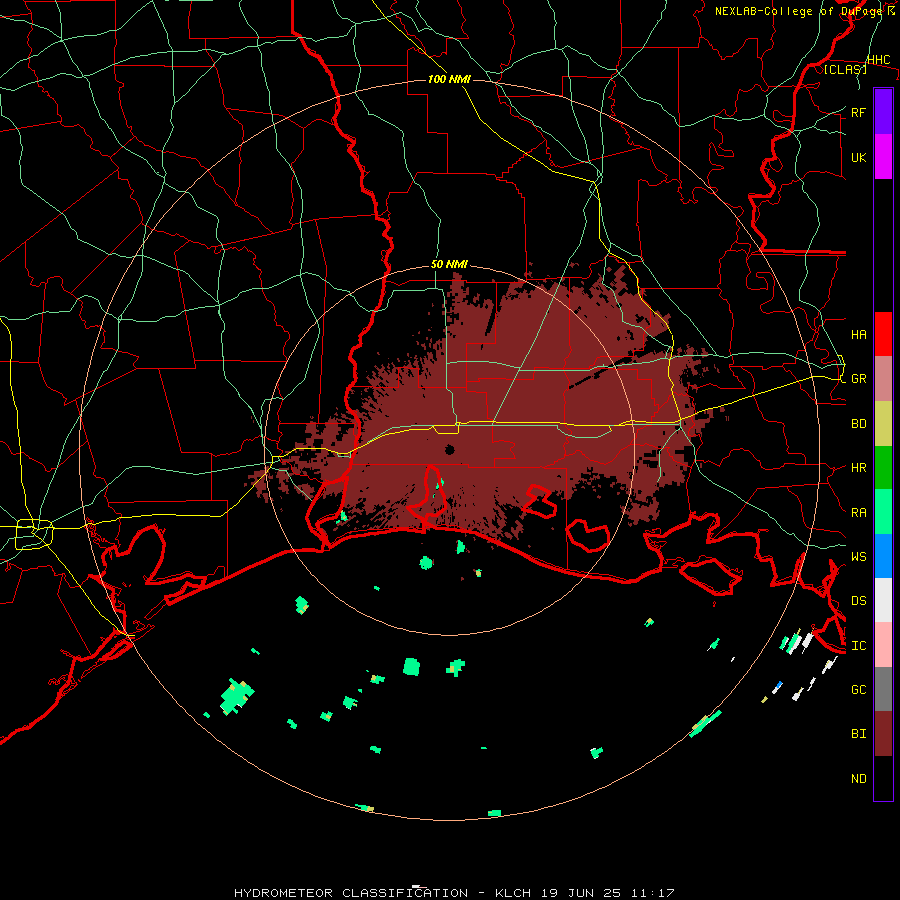The height and width of the screenshot is (900, 900).
Task: Click the "GC" legend label
Action: [x=858, y=690]
